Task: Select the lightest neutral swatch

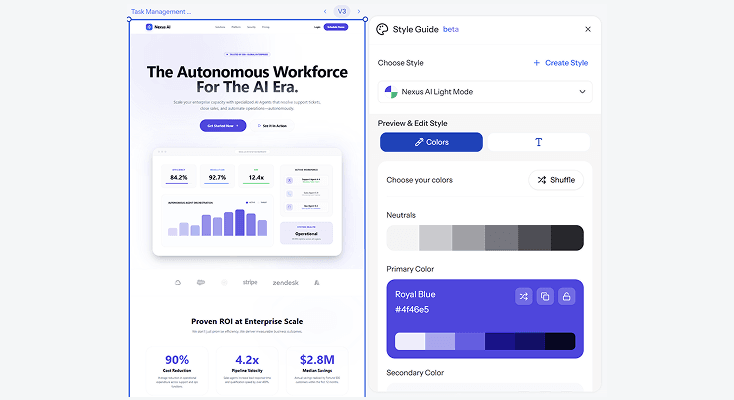Action: click(403, 238)
